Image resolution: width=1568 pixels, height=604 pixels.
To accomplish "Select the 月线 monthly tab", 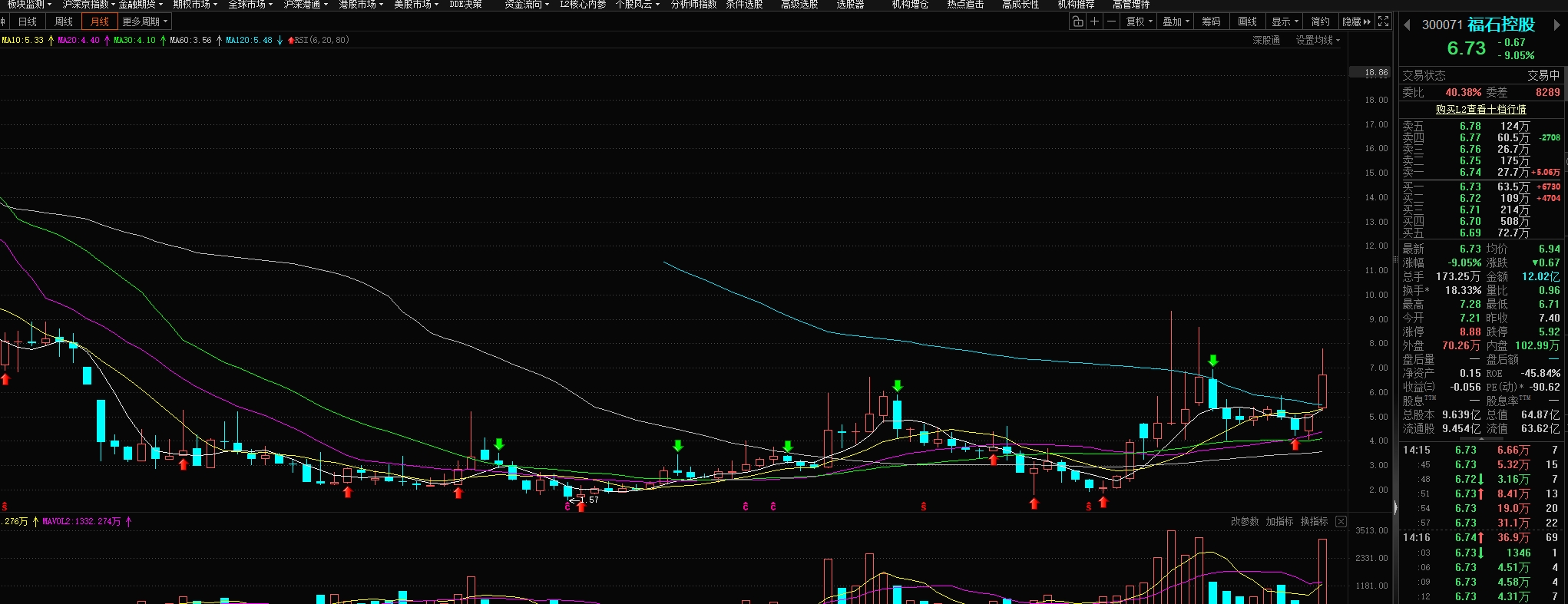I will coord(100,21).
